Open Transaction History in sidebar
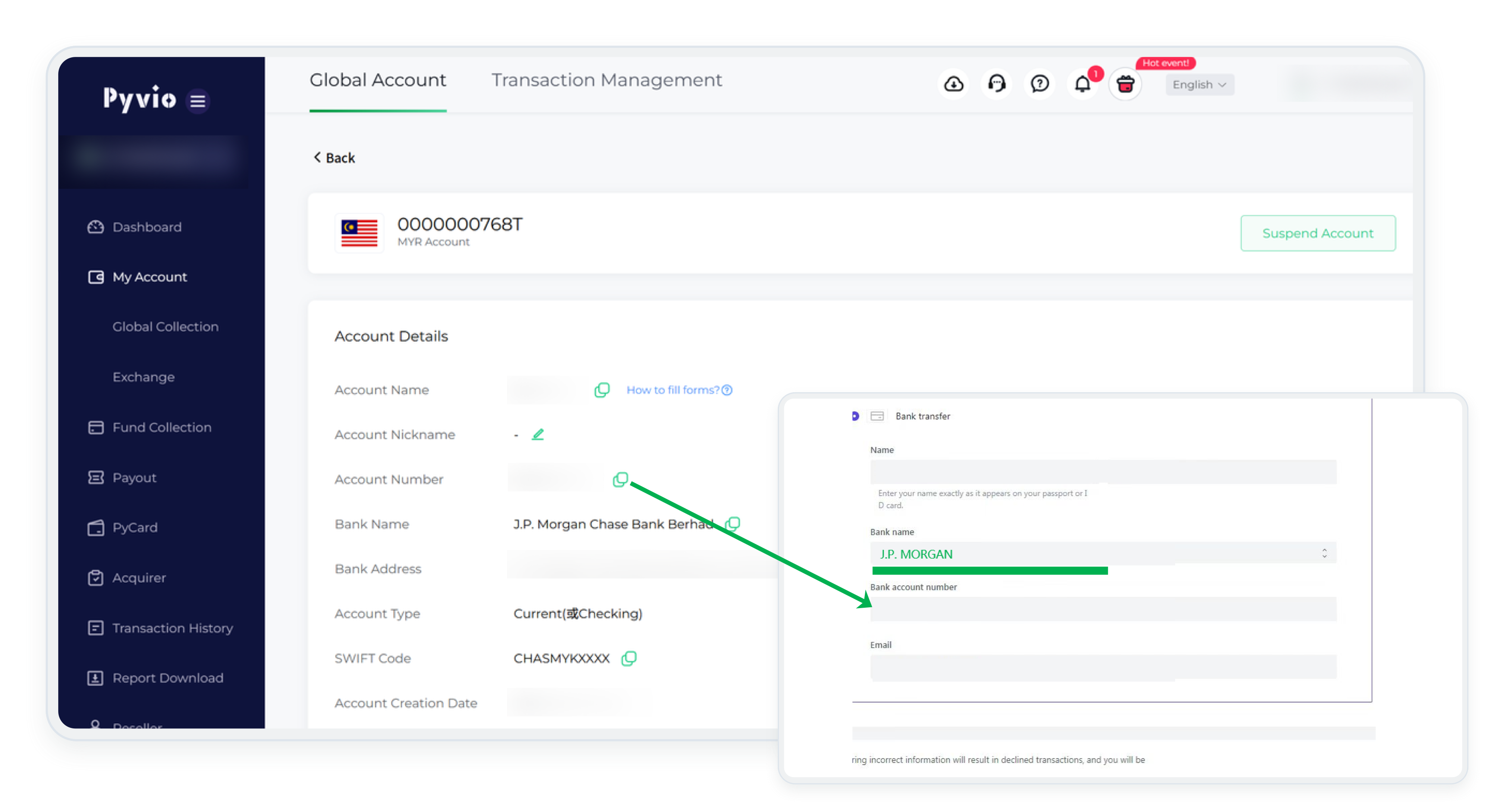The height and width of the screenshot is (812, 1496). click(x=172, y=628)
